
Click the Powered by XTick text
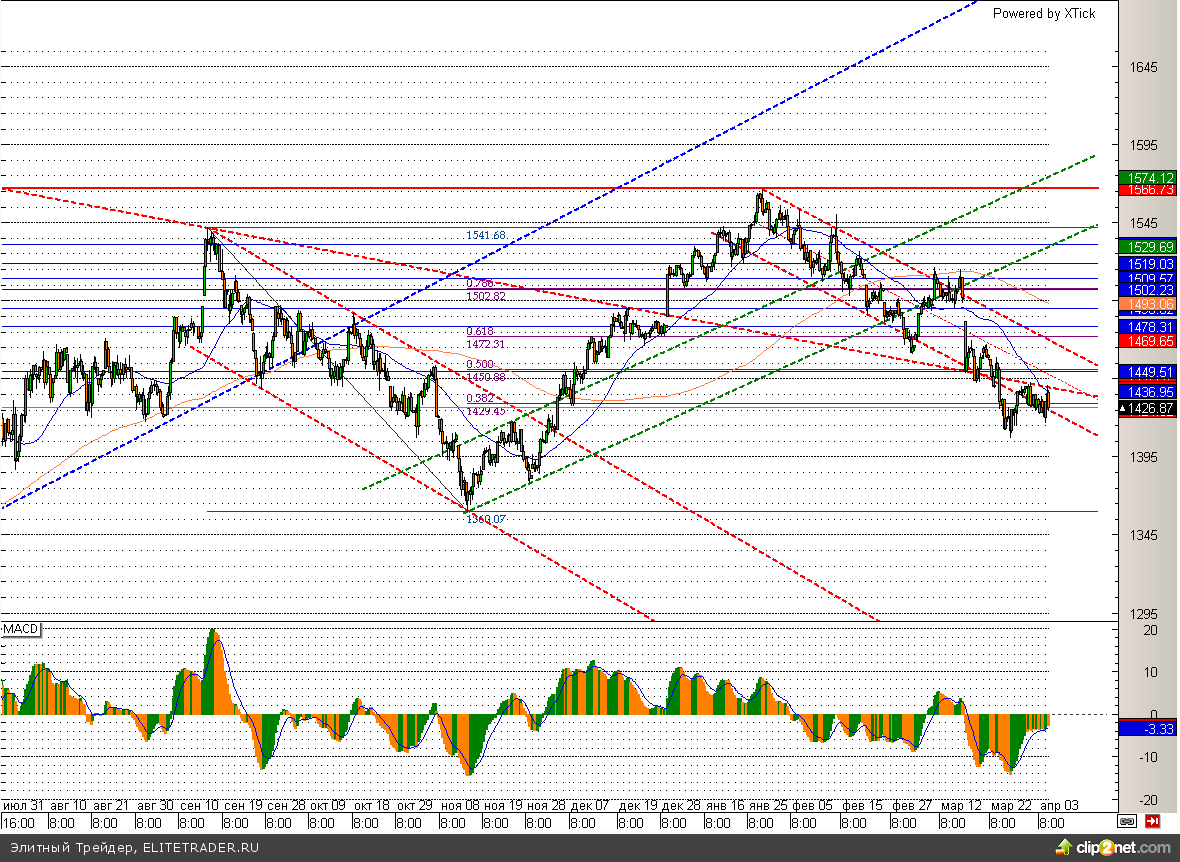[1043, 13]
